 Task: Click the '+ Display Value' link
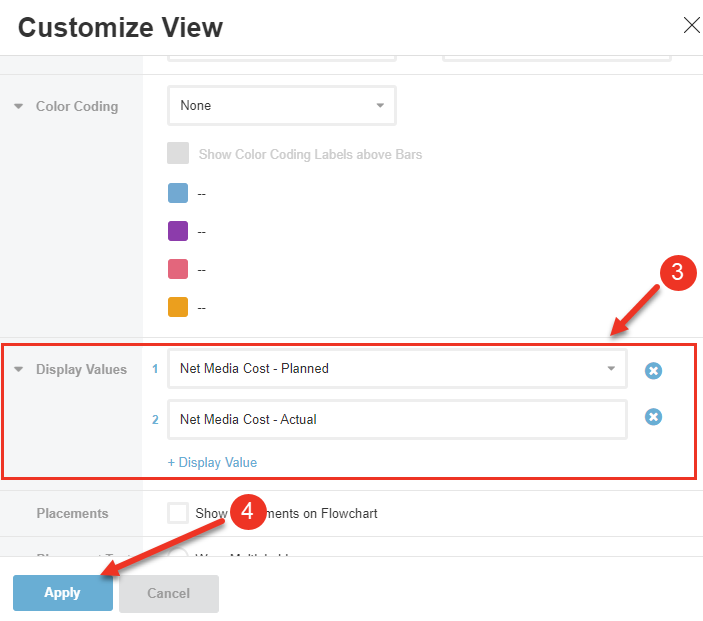click(212, 462)
